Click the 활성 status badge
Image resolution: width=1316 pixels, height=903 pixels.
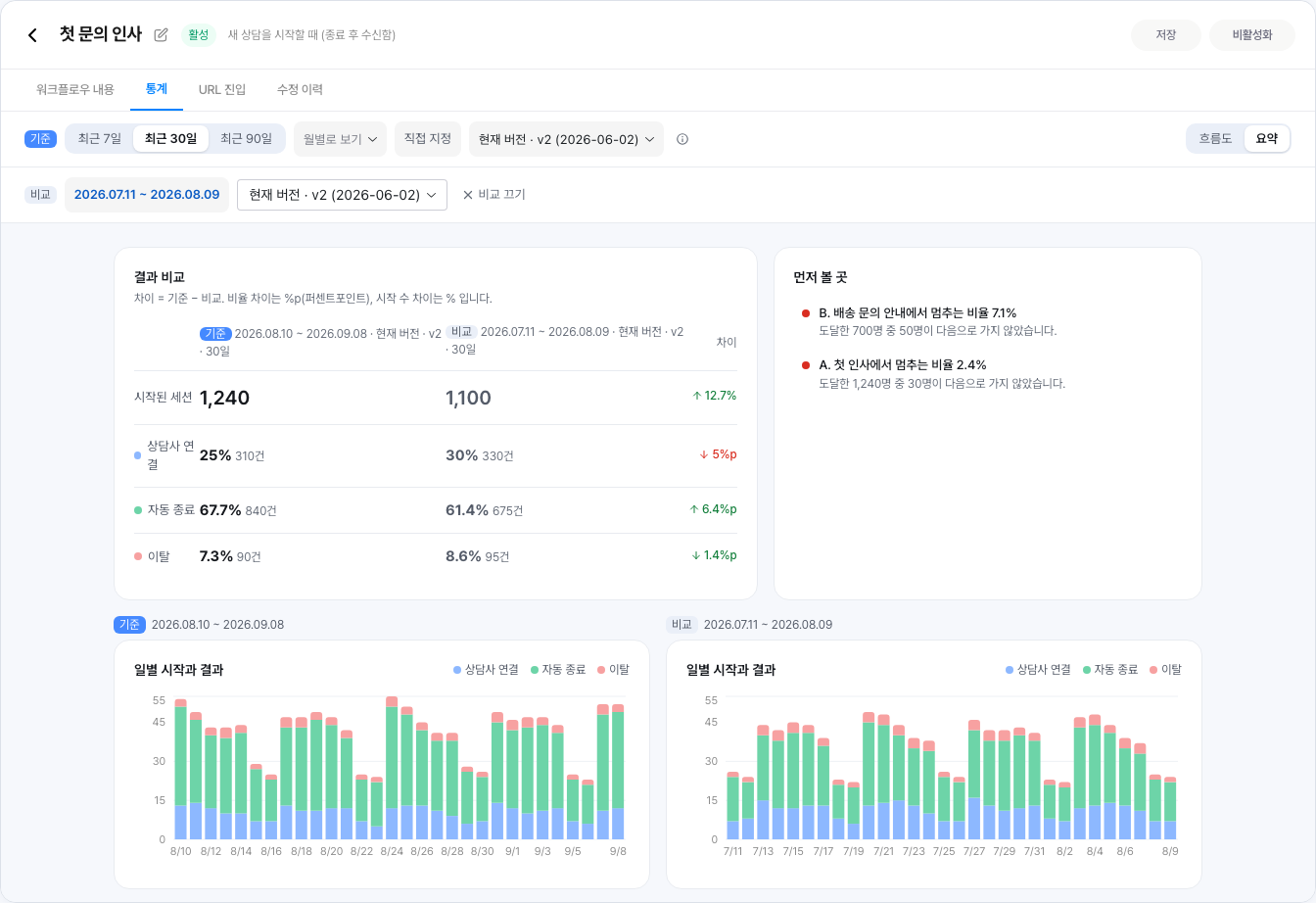click(199, 35)
